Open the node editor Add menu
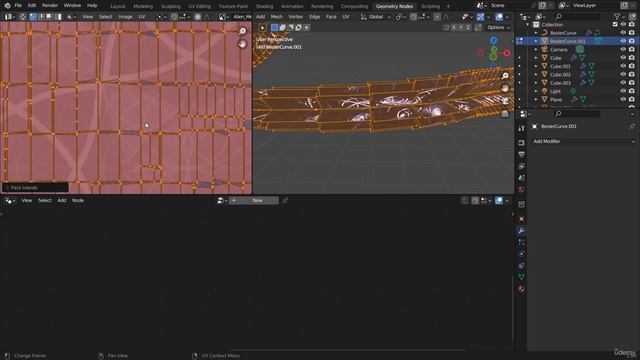 pos(62,200)
